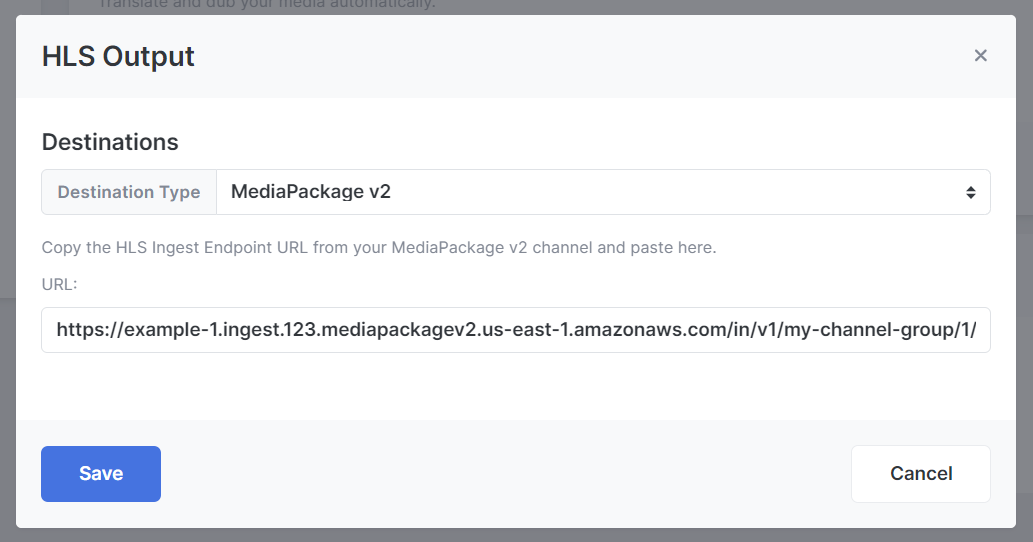Click the Destinations section heading
This screenshot has width=1033, height=542.
click(x=110, y=142)
